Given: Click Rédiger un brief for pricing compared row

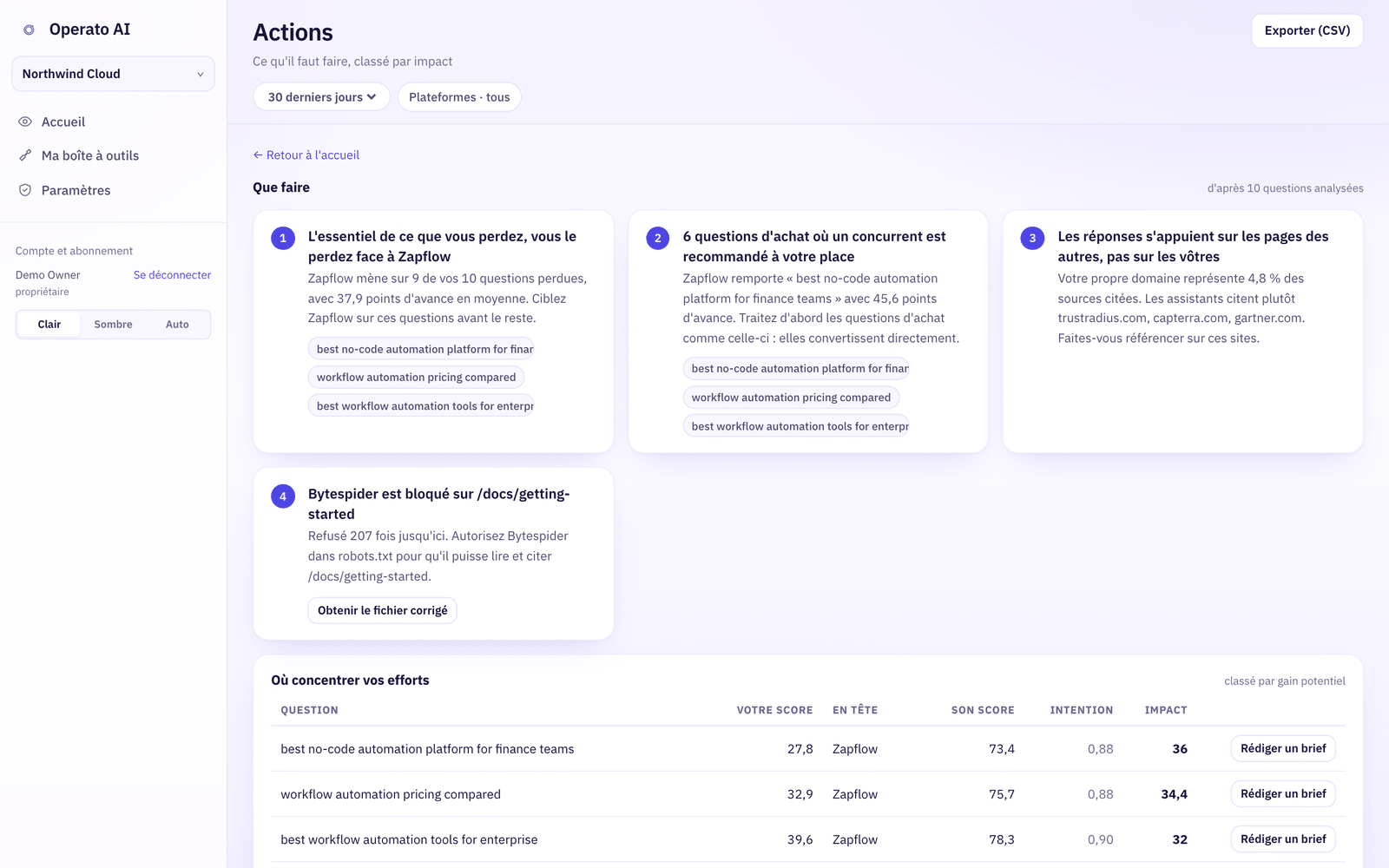Looking at the screenshot, I should [1283, 793].
